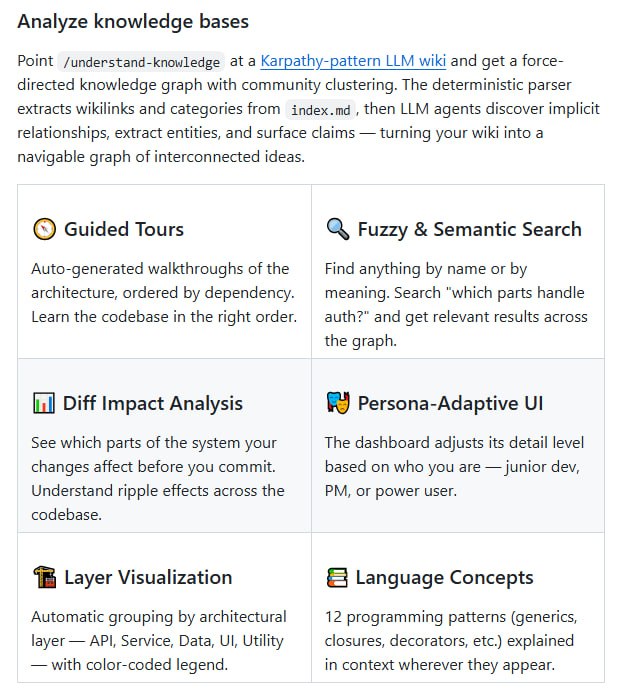Select the Fuzzy & Semantic Search heading
The width and height of the screenshot is (636, 697).
[x=470, y=229]
